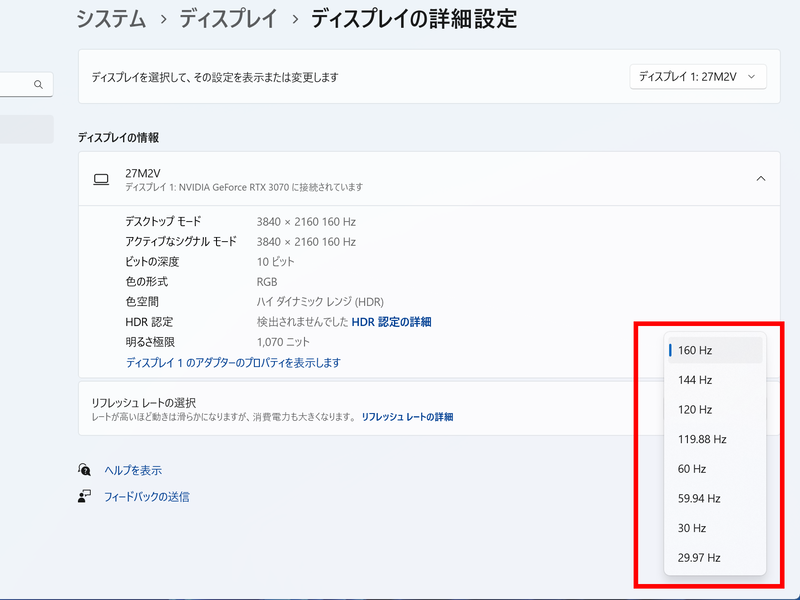Select the 60 Hz refresh rate
This screenshot has width=800, height=600.
715,468
